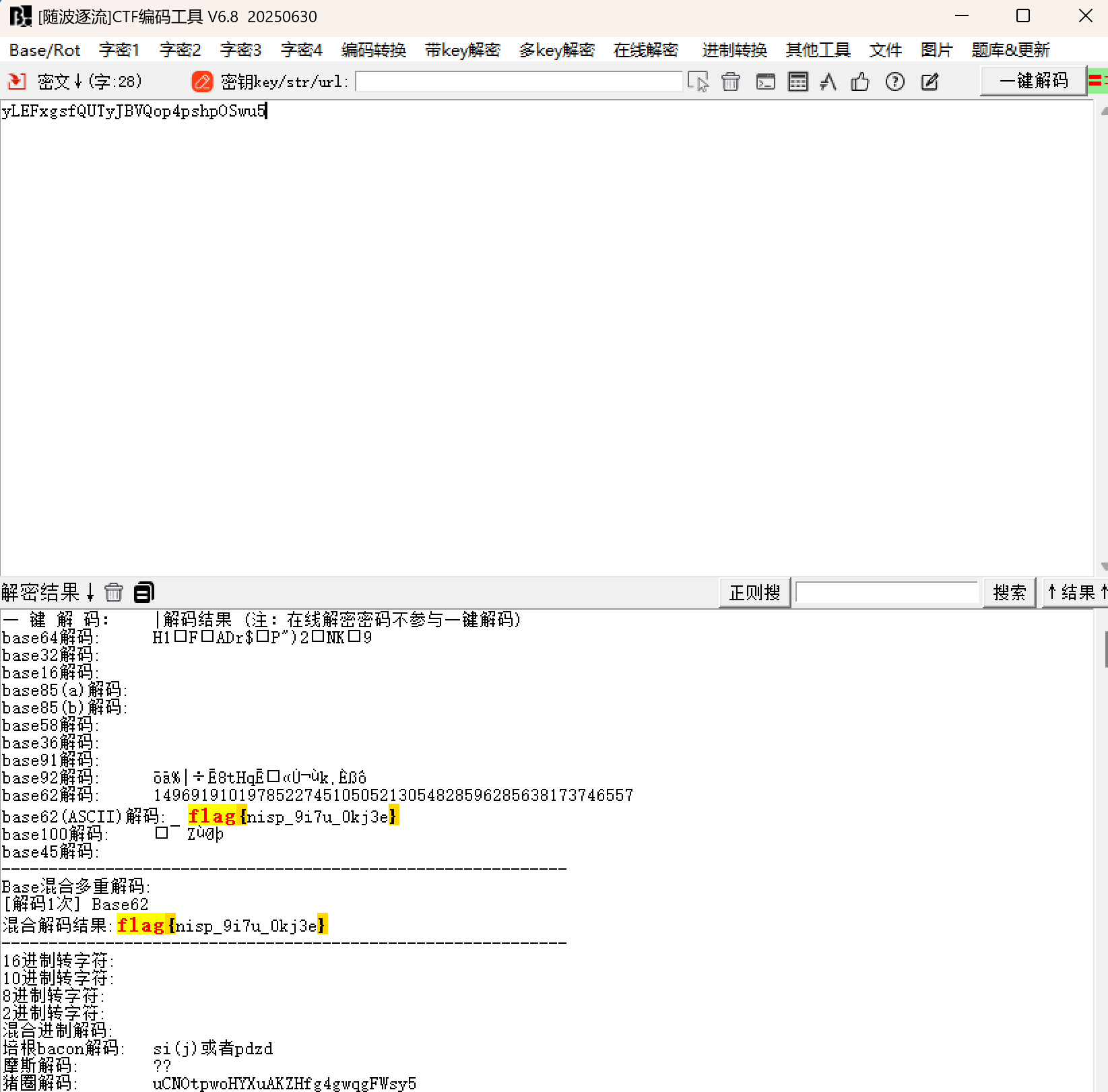Click the orange key eraser icon
Viewport: 1108px width, 1092px height.
(x=202, y=82)
